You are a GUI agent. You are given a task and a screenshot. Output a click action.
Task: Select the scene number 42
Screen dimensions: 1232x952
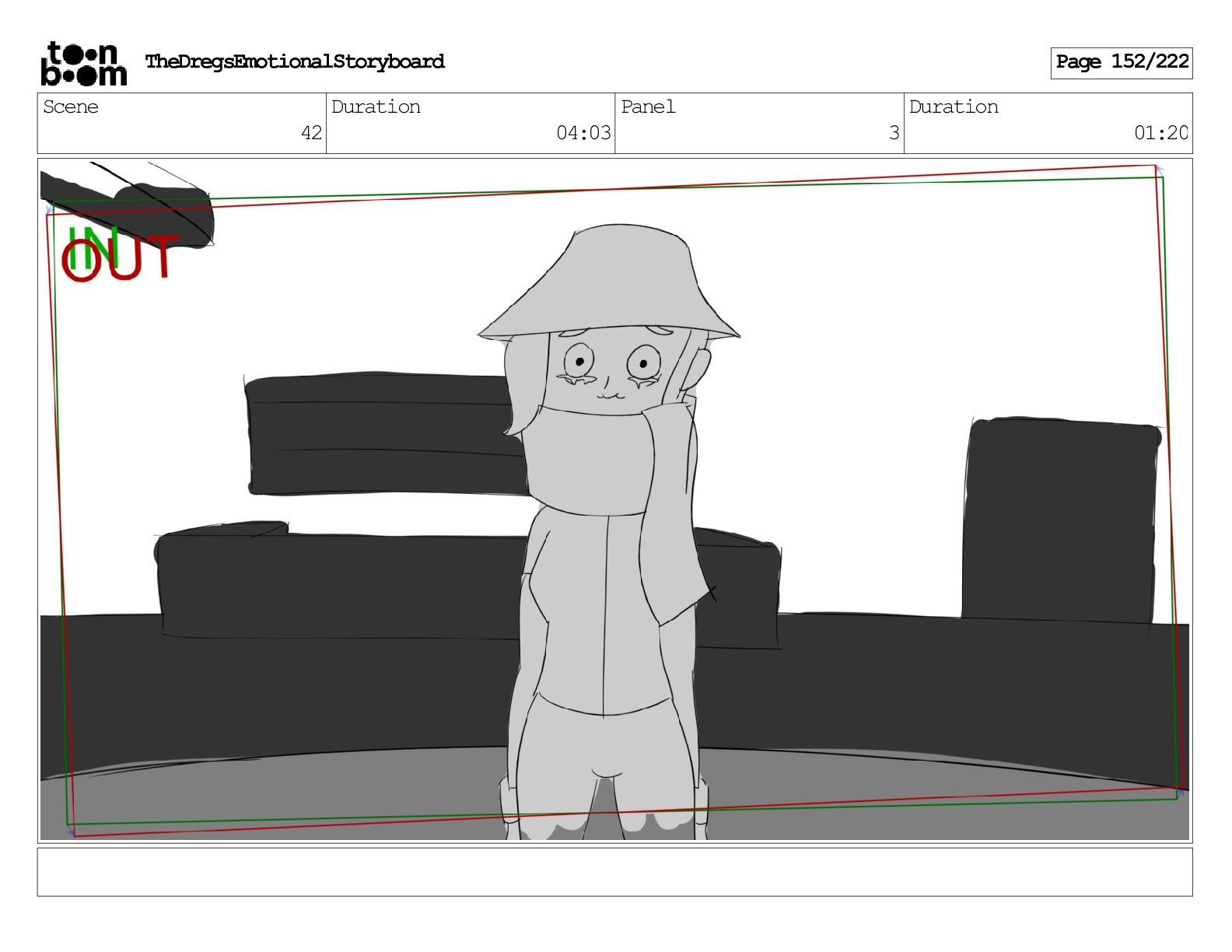[x=311, y=133]
